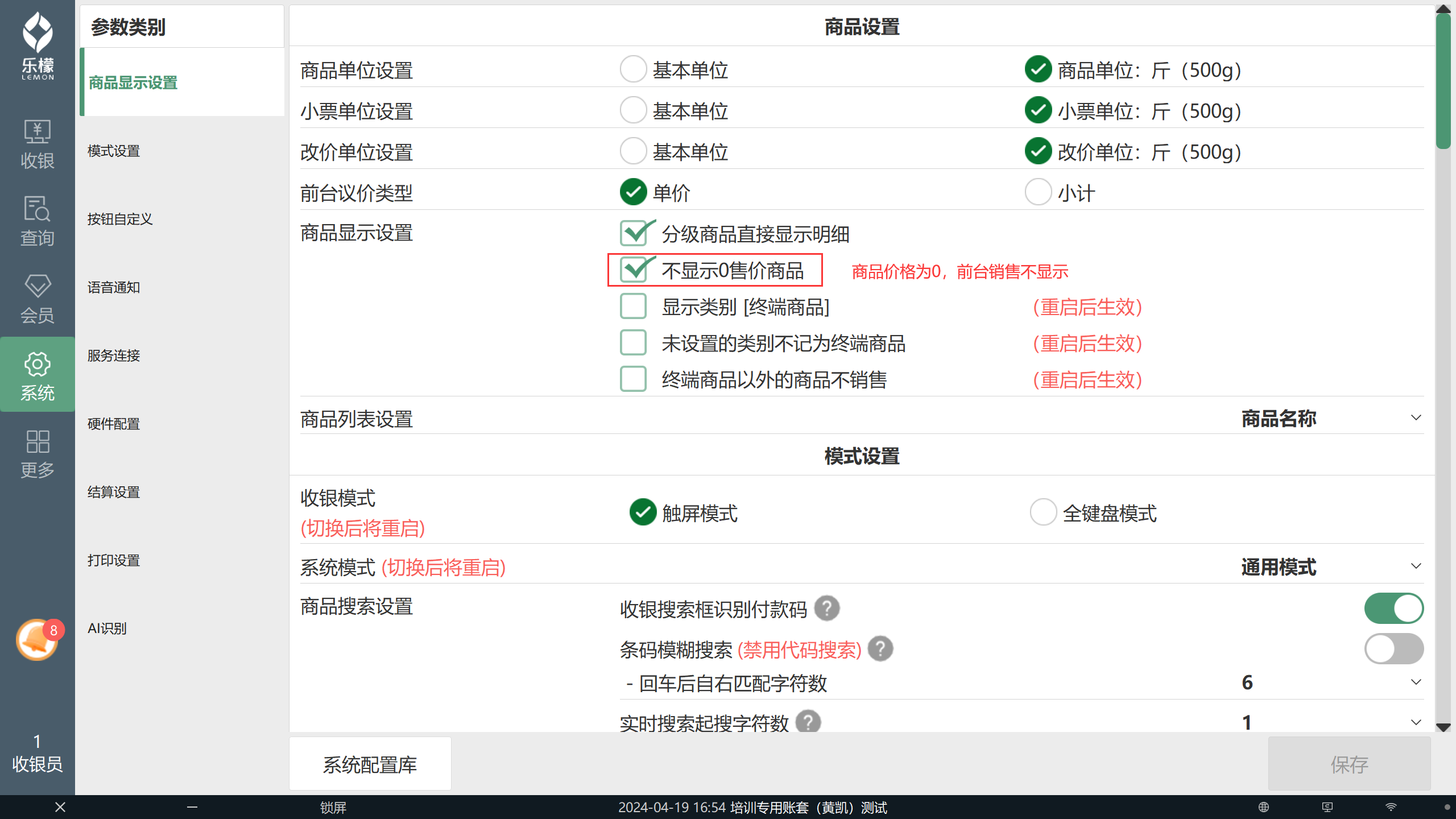This screenshot has width=1456, height=819.
Task: Click the X close icon in bottom bar
Action: click(60, 807)
